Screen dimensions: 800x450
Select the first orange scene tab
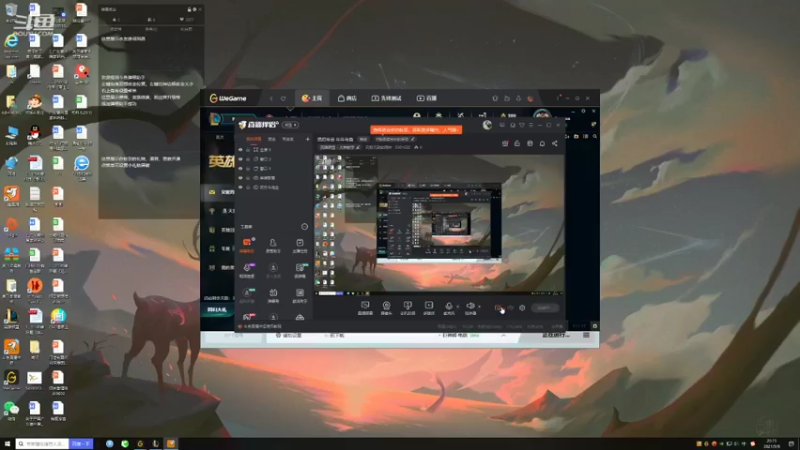(x=254, y=139)
